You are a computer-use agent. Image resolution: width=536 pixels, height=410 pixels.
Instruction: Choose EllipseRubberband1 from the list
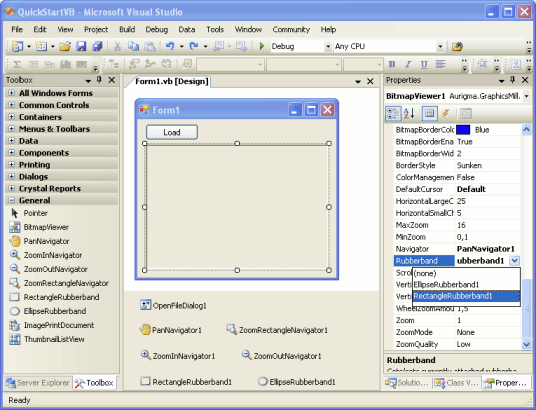[x=466, y=285]
